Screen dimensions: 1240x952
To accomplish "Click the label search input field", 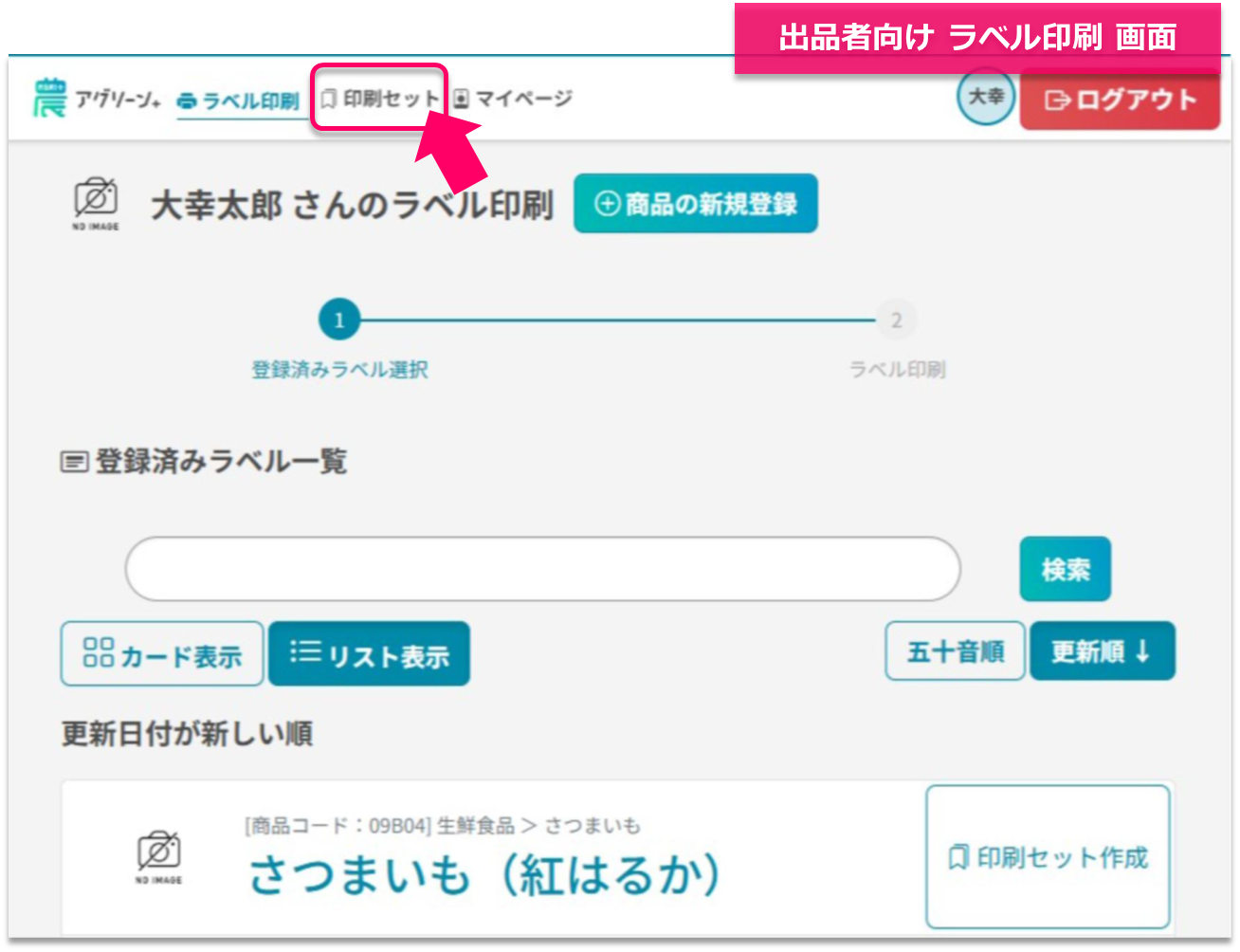I will (542, 569).
